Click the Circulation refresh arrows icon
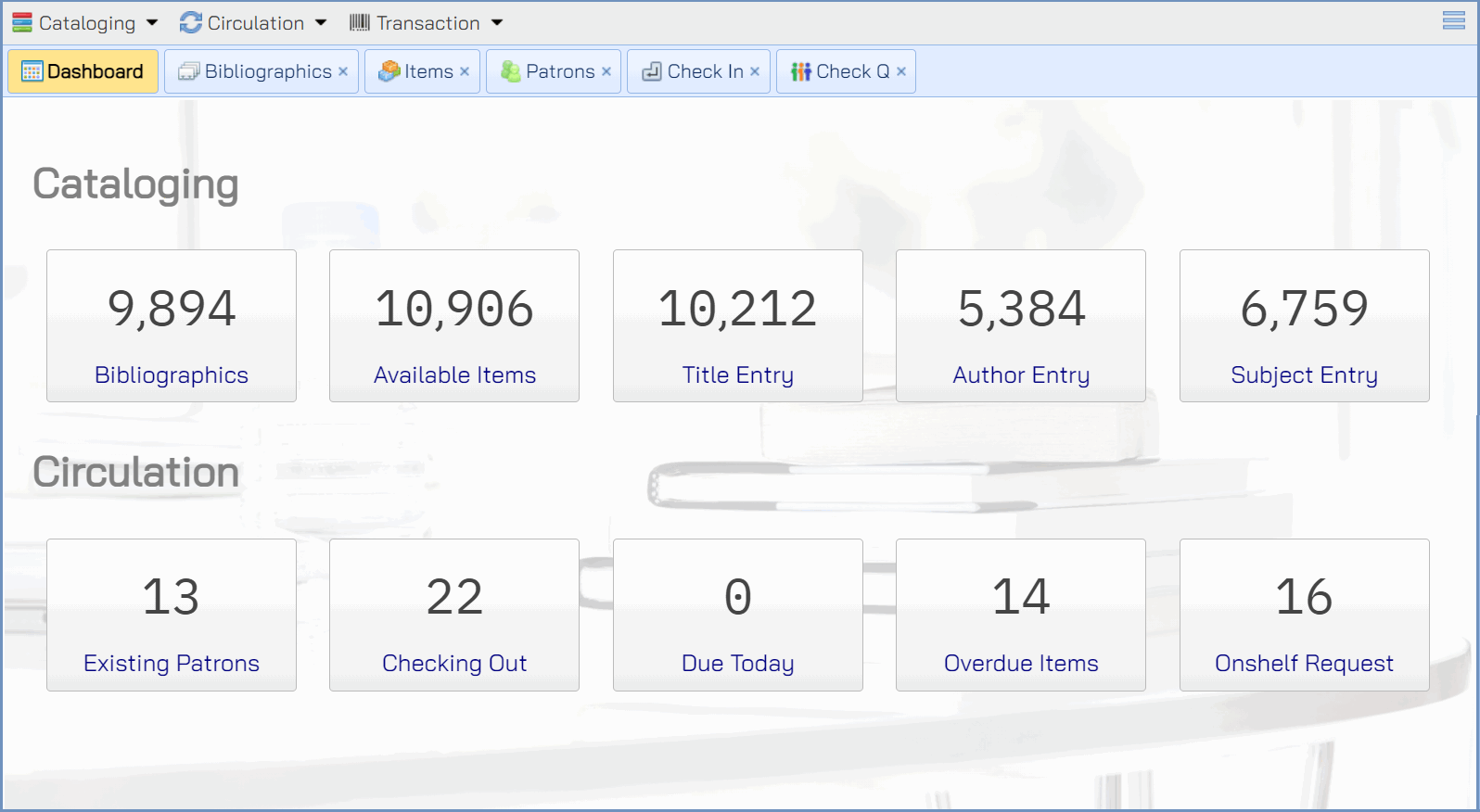The width and height of the screenshot is (1480, 812). [x=191, y=23]
